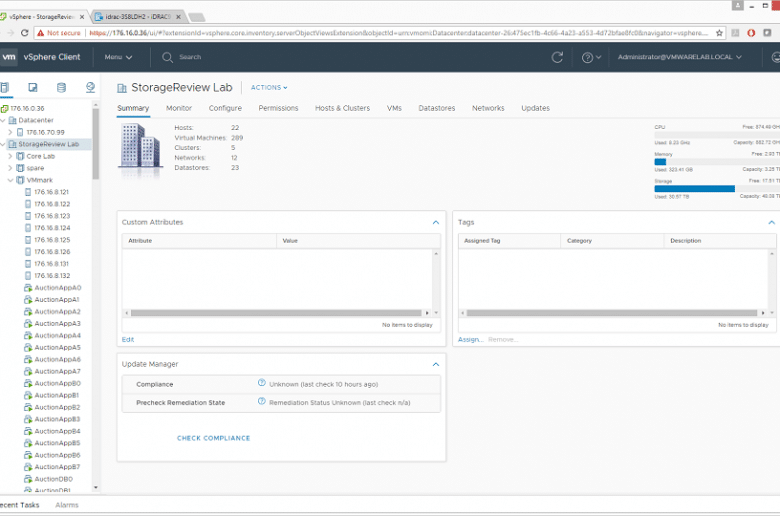This screenshot has width=780, height=516.
Task: Click the search magnifier icon
Action: coord(167,57)
